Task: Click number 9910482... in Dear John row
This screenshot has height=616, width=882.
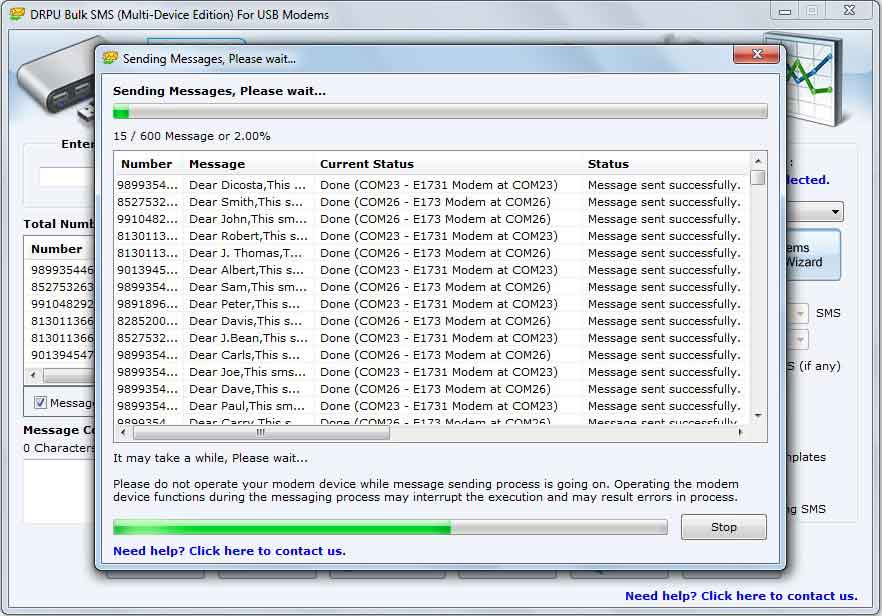Action: (147, 219)
